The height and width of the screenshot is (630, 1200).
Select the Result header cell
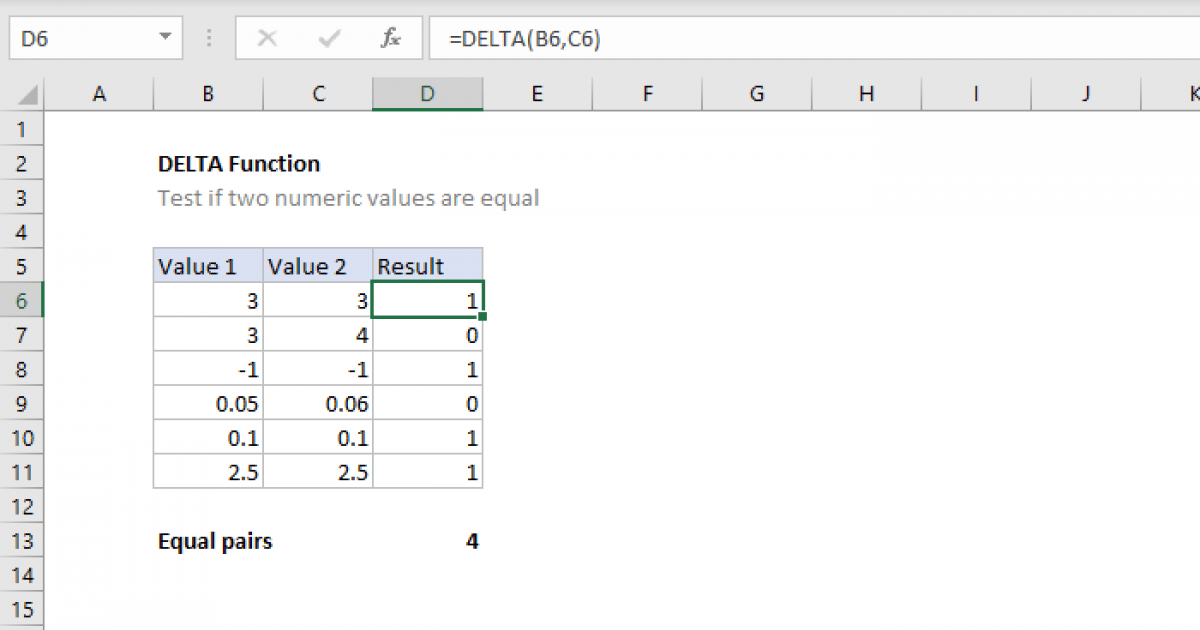pos(427,266)
